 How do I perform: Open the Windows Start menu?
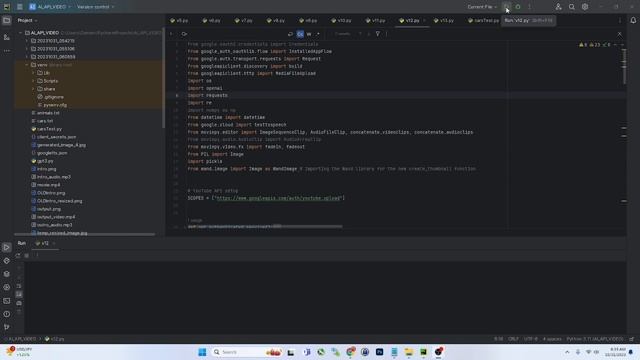(202, 352)
